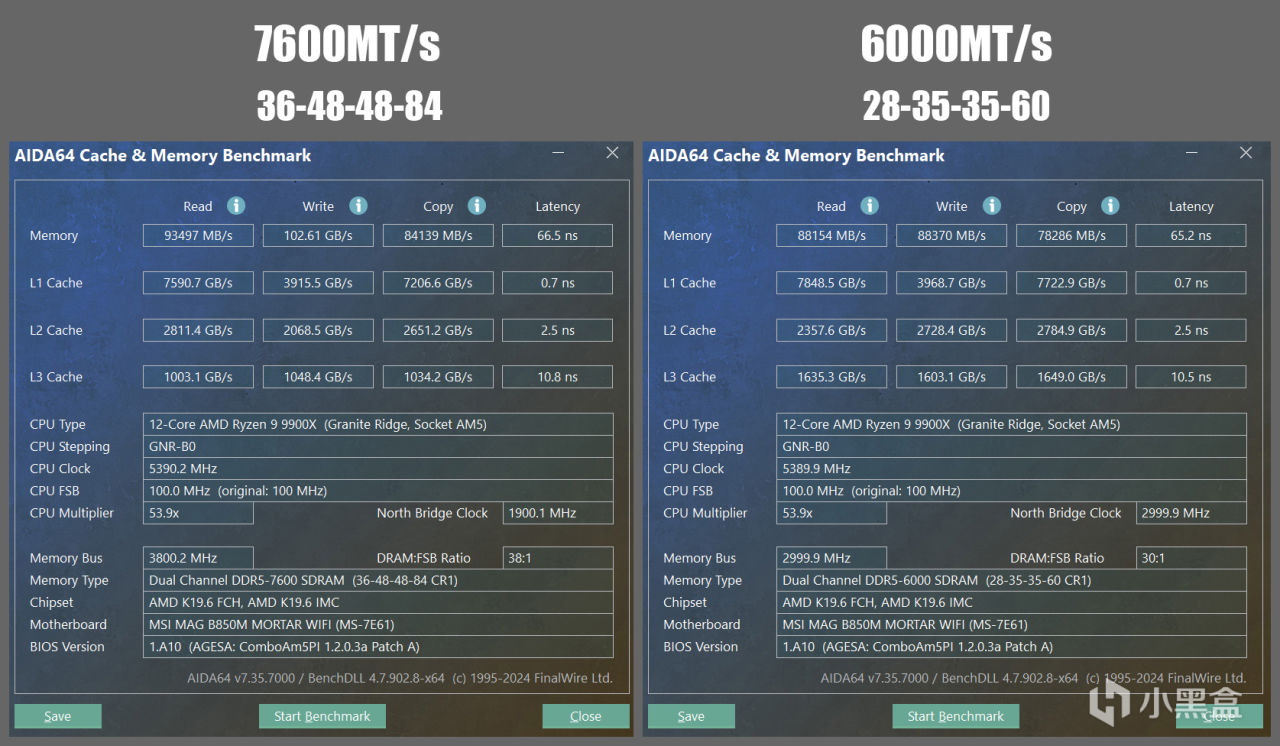Screen dimensions: 1280x746
Task: Click the 38:1 DRAM:FSB ratio value
Action: click(x=558, y=558)
